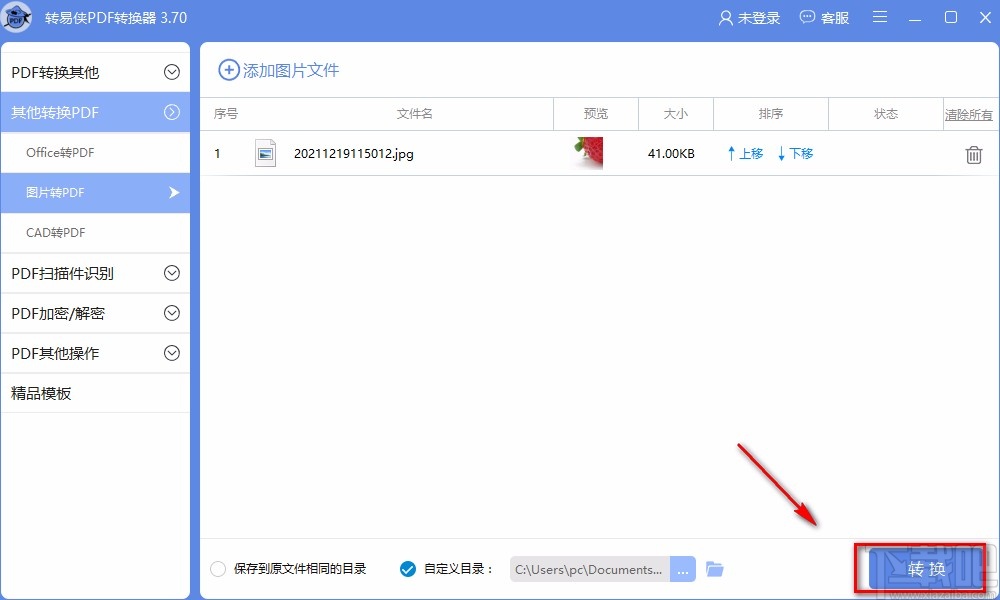This screenshot has height=600, width=1000.
Task: Click the 转换 convert button
Action: (926, 568)
